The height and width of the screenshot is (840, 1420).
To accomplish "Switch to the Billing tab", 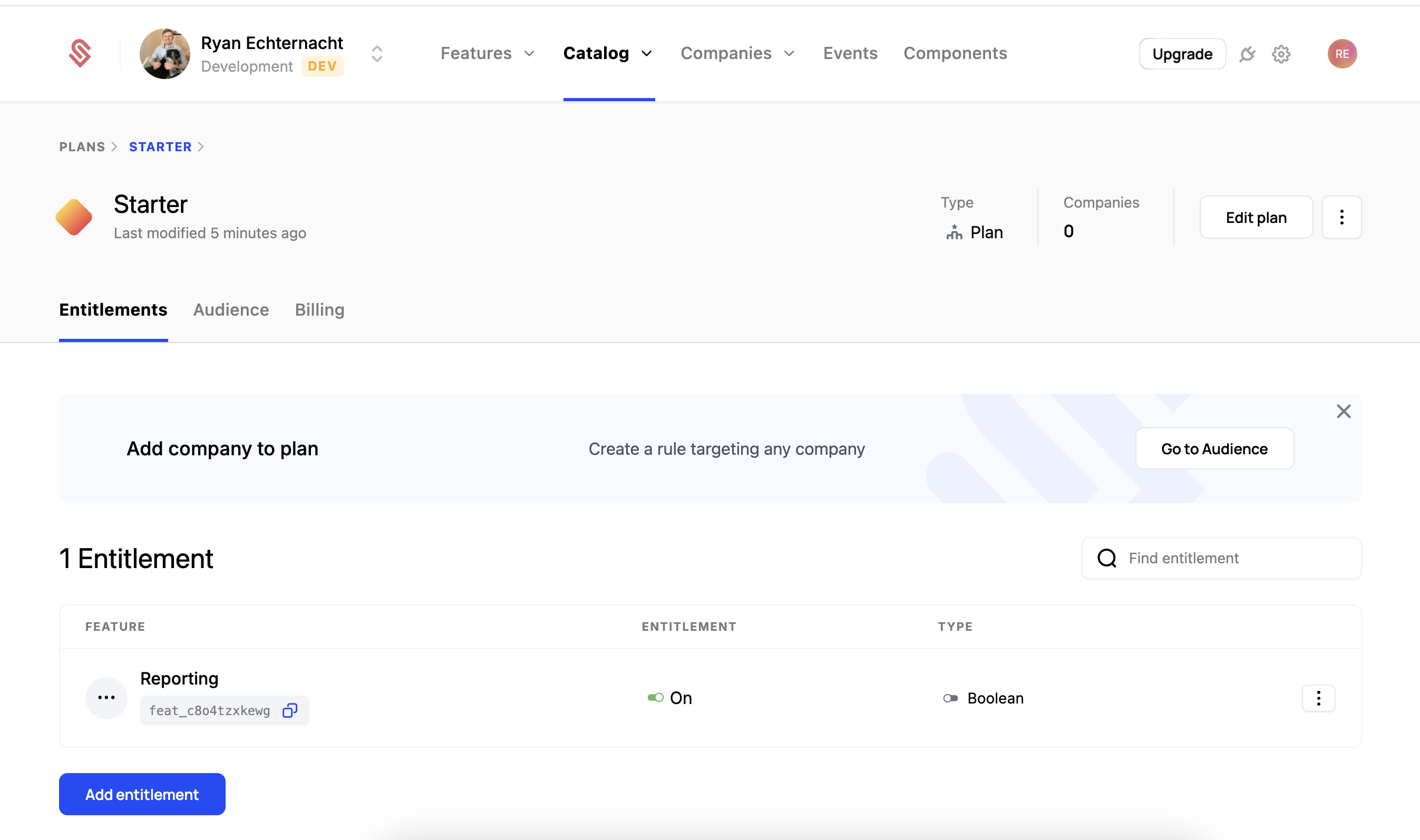I will click(319, 310).
